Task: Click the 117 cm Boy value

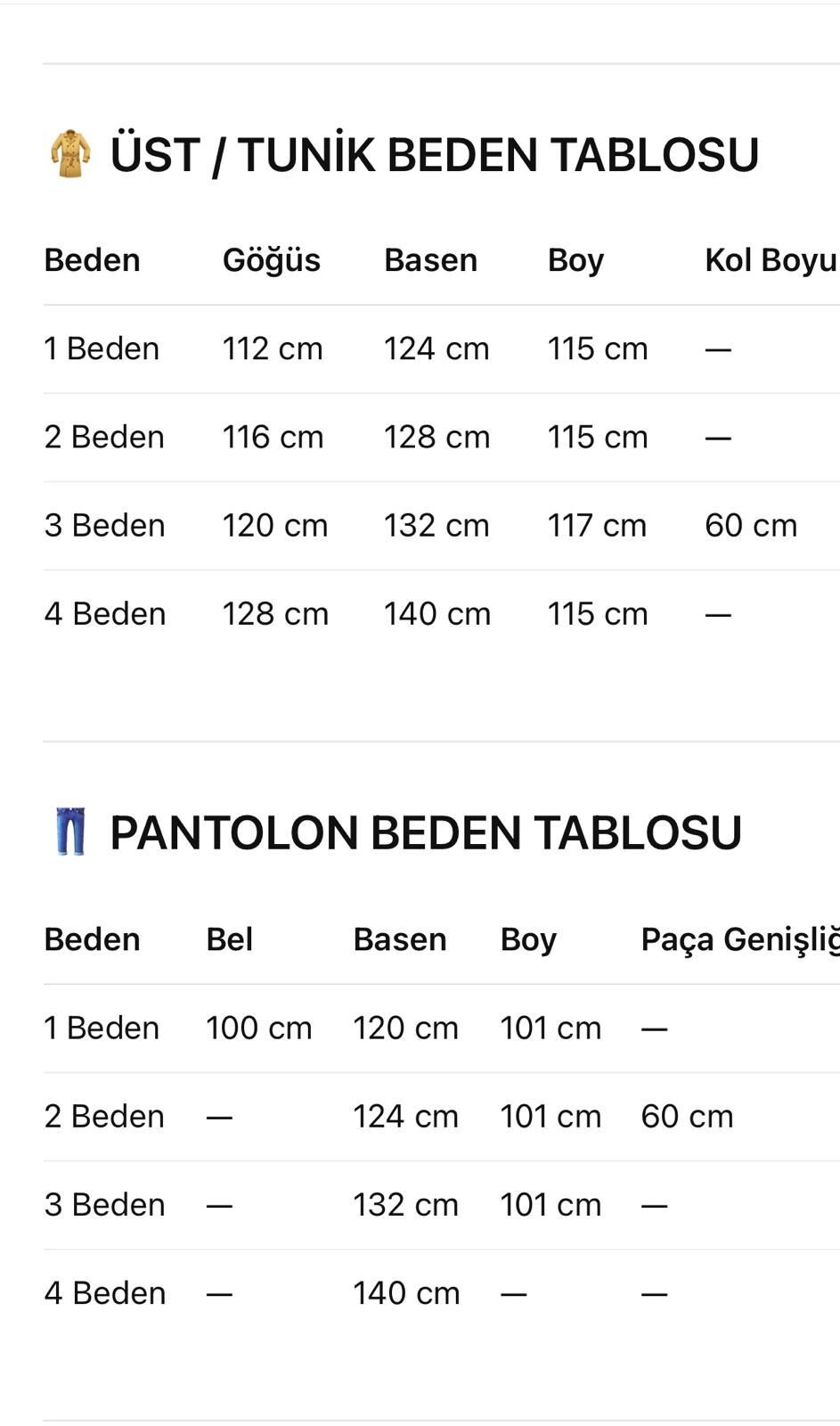Action: coord(597,525)
